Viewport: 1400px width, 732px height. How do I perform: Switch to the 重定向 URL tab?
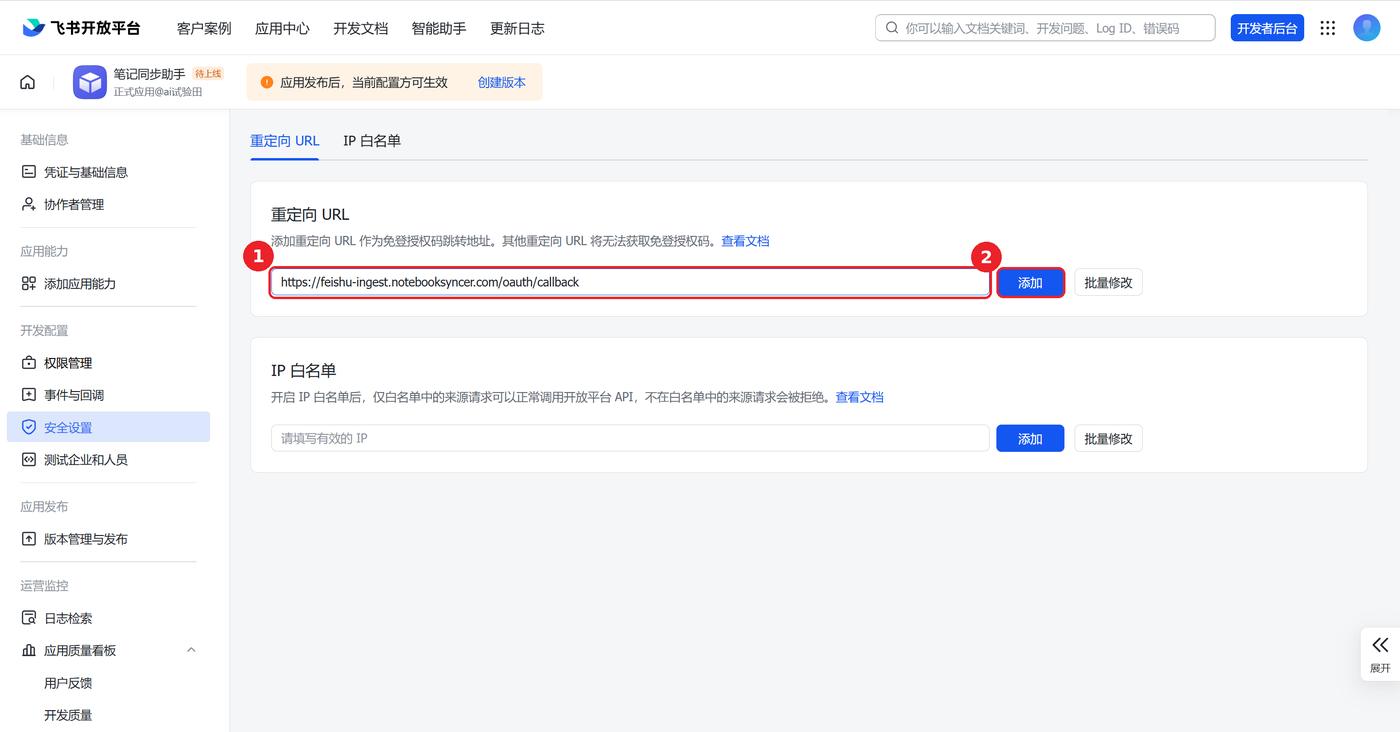pyautogui.click(x=285, y=141)
